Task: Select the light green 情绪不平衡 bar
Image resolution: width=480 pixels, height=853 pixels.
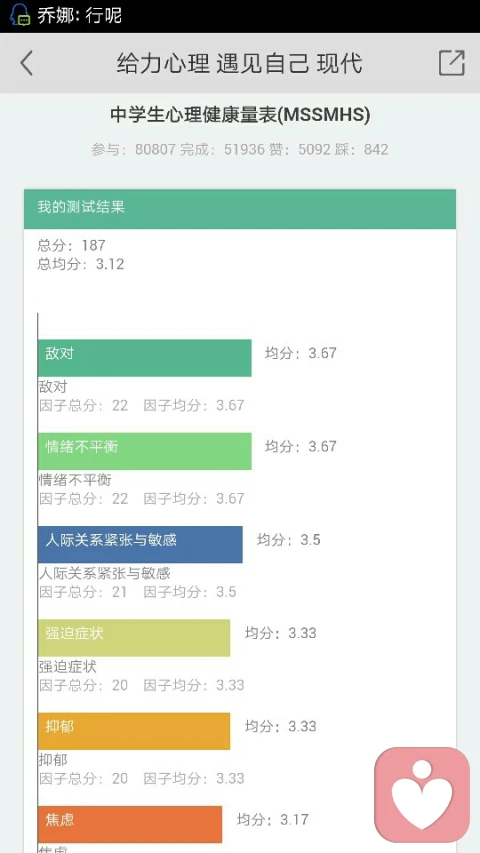Action: (145, 451)
